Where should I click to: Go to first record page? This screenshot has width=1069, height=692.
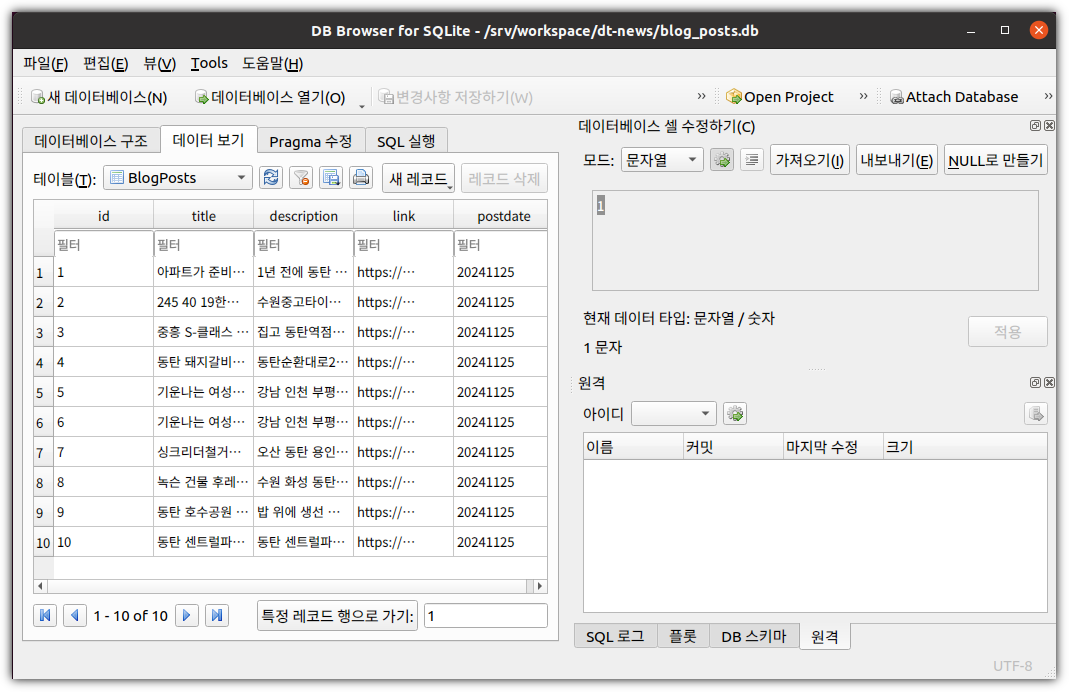pos(45,616)
